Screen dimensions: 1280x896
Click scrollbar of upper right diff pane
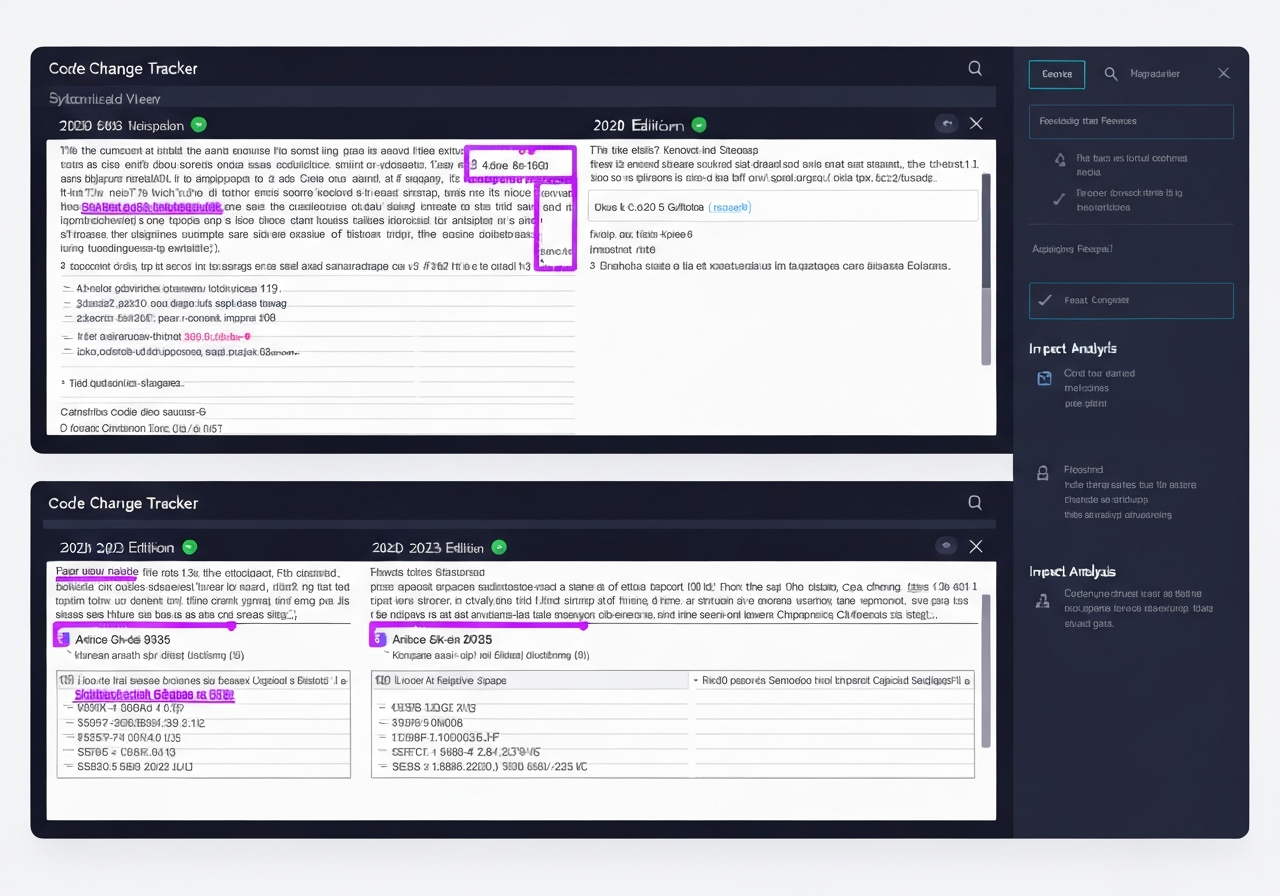[x=986, y=270]
